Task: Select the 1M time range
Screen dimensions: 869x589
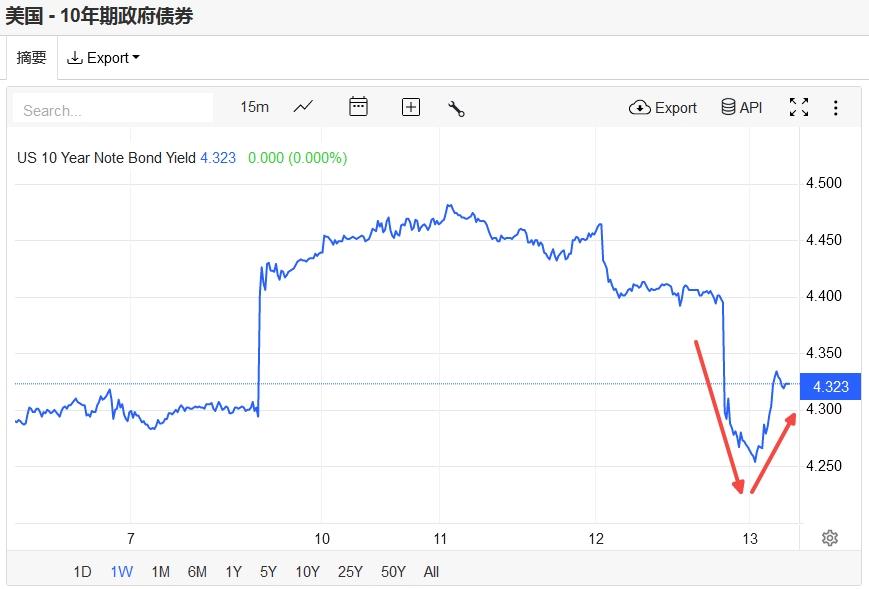Action: 160,572
